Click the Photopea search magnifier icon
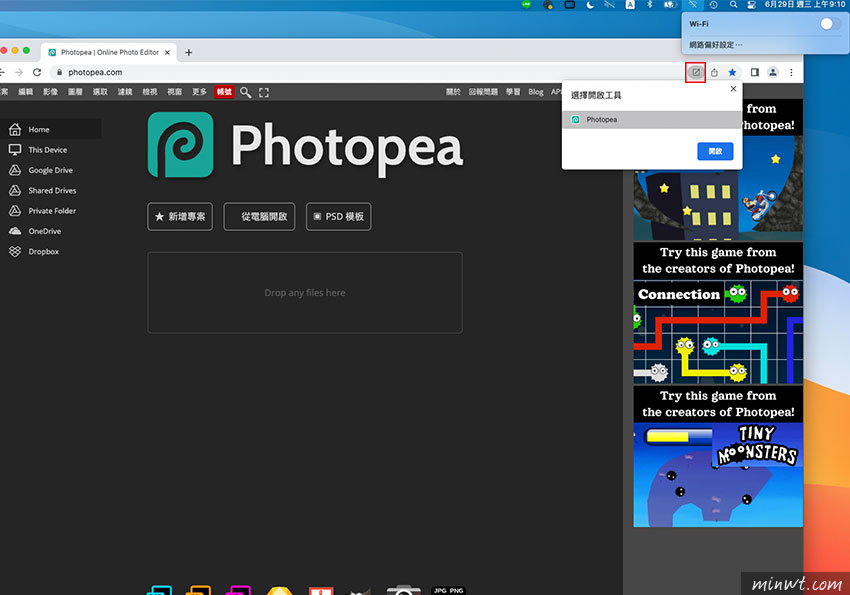Screen dimensions: 850x595 click(246, 92)
